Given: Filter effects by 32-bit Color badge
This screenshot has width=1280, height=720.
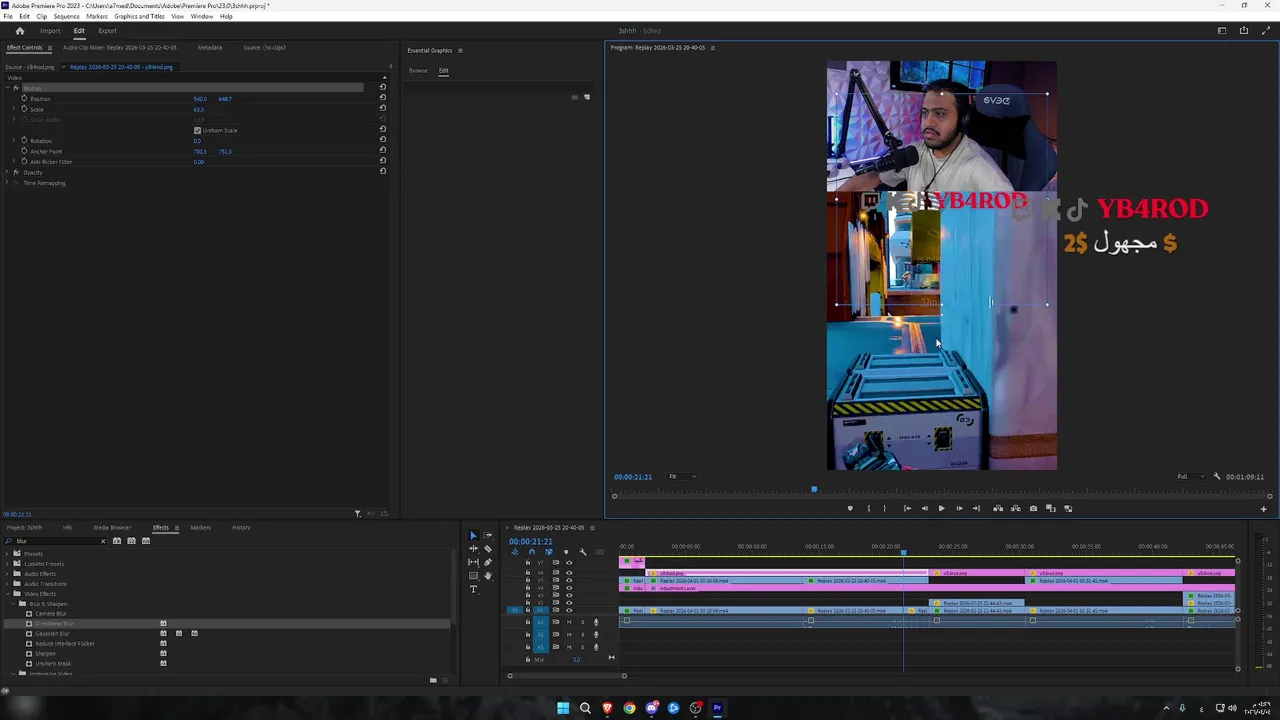Looking at the screenshot, I should click(x=131, y=541).
